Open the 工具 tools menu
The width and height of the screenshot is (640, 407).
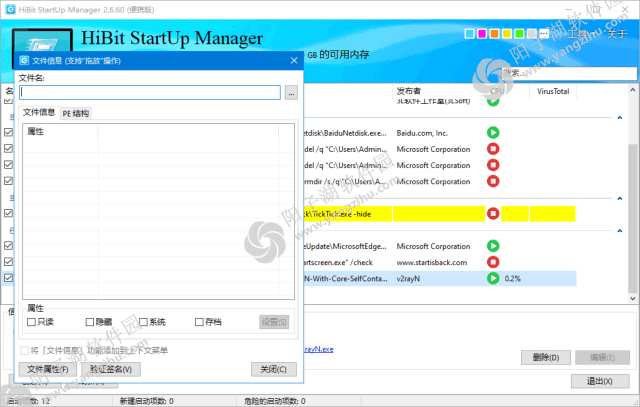[578, 33]
